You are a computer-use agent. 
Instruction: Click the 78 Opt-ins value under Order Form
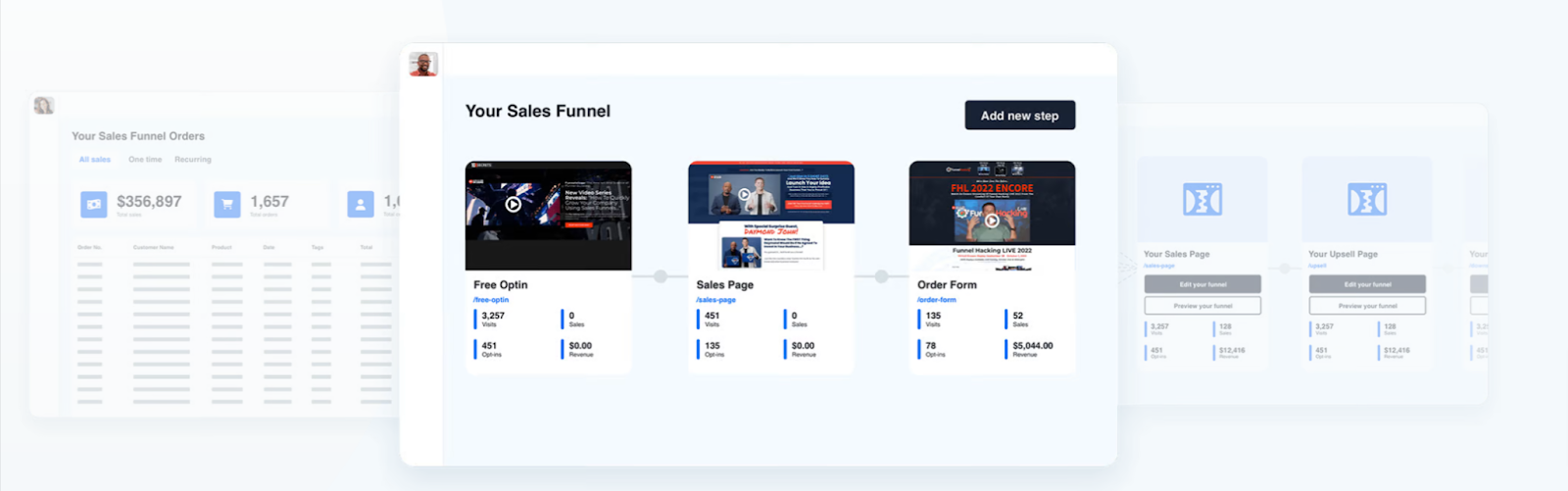[931, 346]
